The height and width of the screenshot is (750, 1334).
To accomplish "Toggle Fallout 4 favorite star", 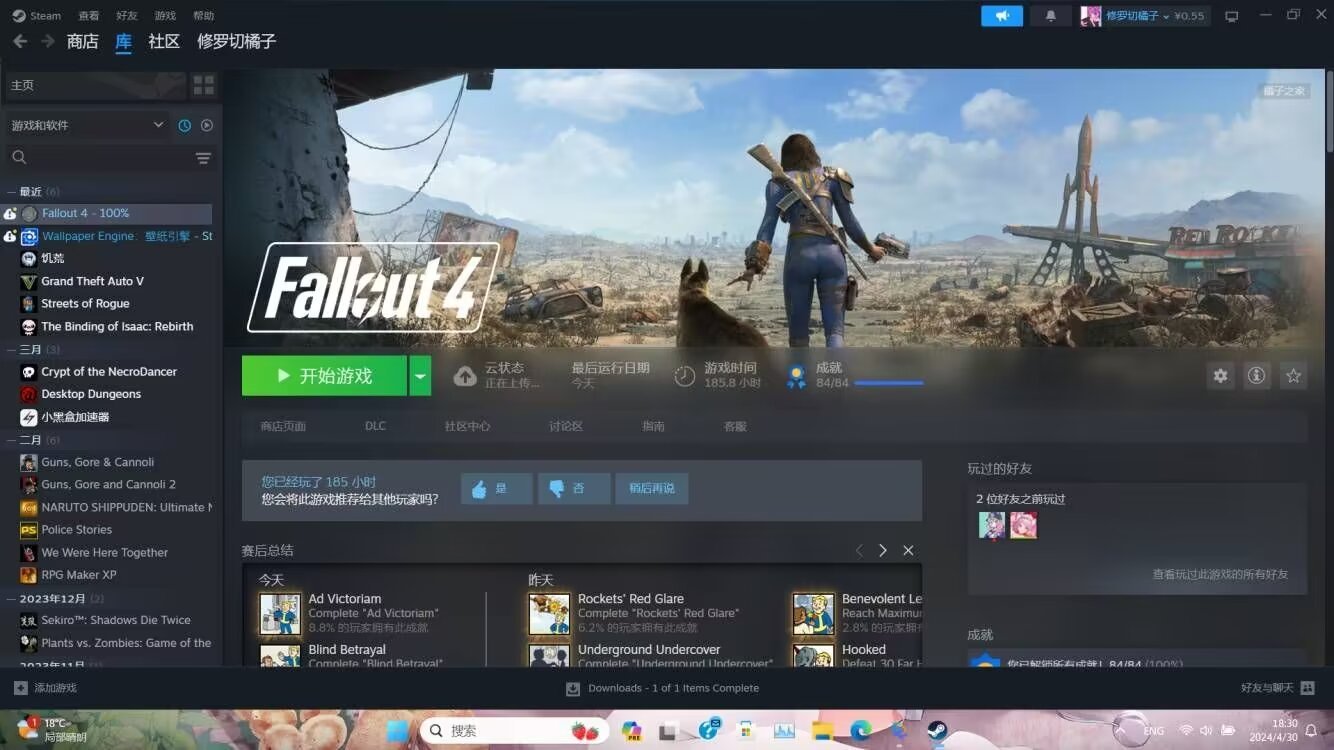I will (1294, 376).
